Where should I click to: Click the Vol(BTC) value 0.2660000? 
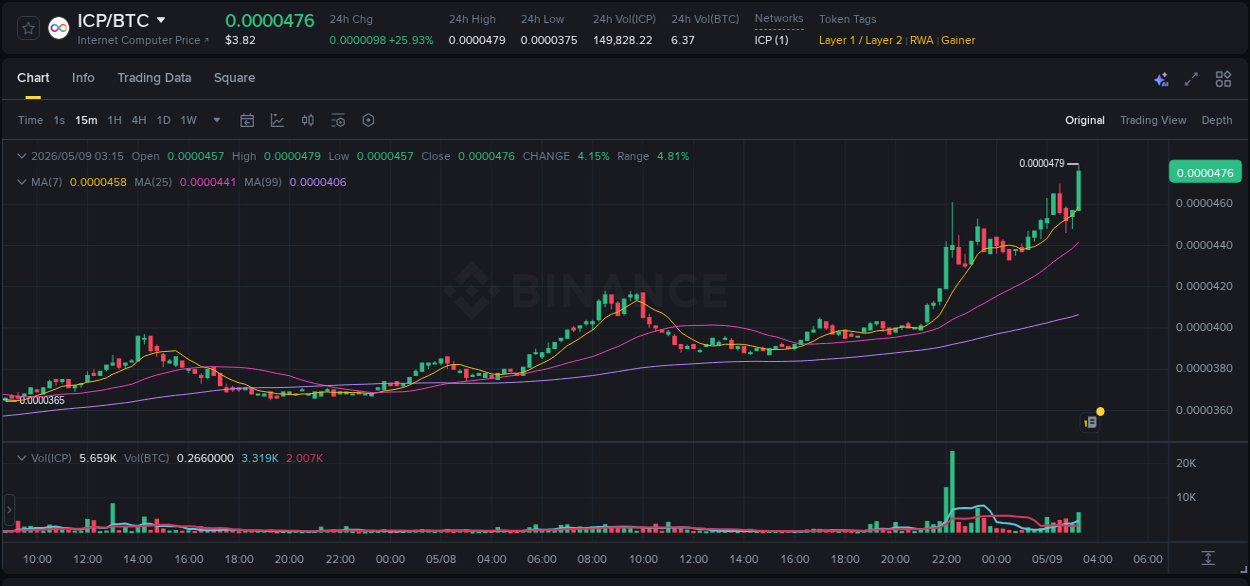click(x=205, y=458)
